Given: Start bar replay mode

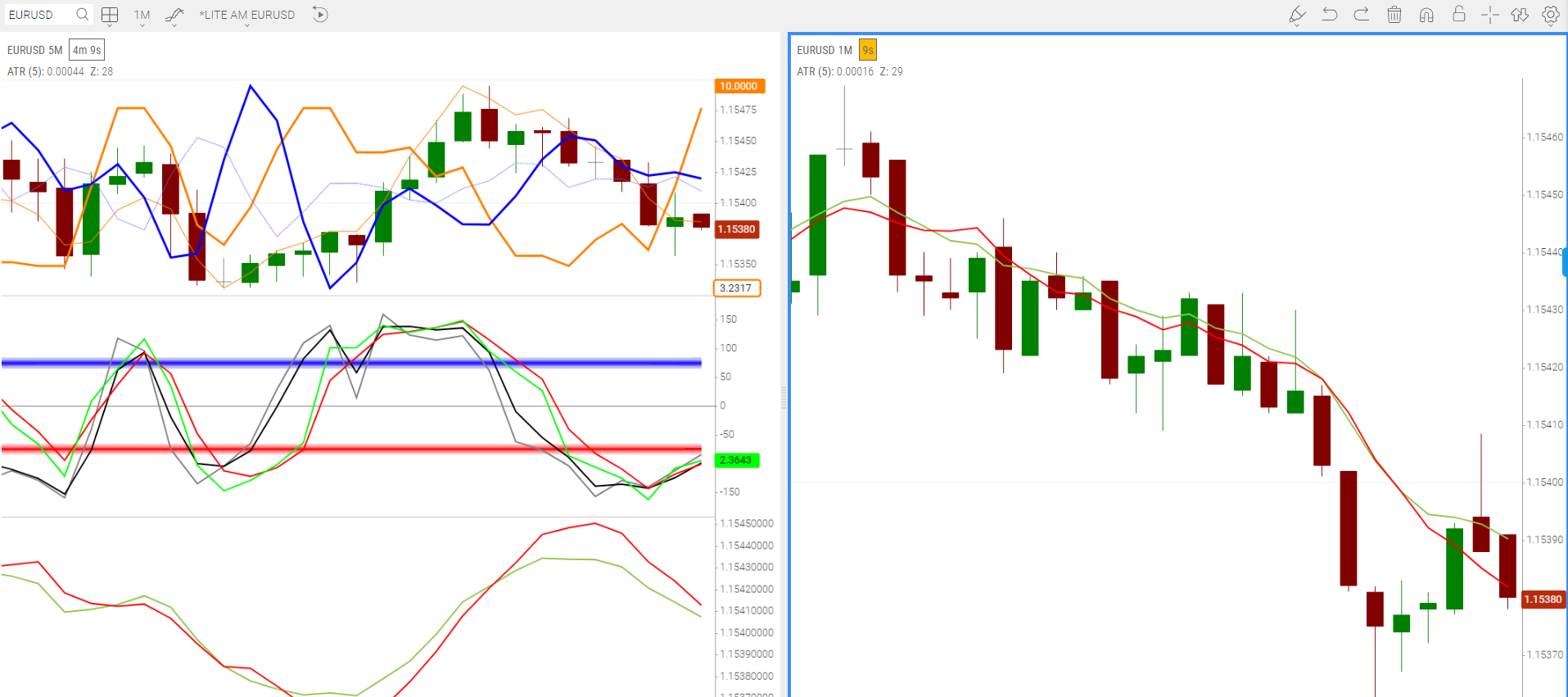Looking at the screenshot, I should click(x=320, y=15).
